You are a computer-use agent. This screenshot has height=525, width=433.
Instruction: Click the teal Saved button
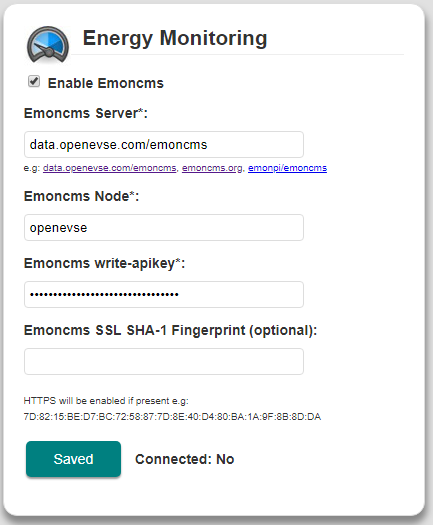(73, 459)
